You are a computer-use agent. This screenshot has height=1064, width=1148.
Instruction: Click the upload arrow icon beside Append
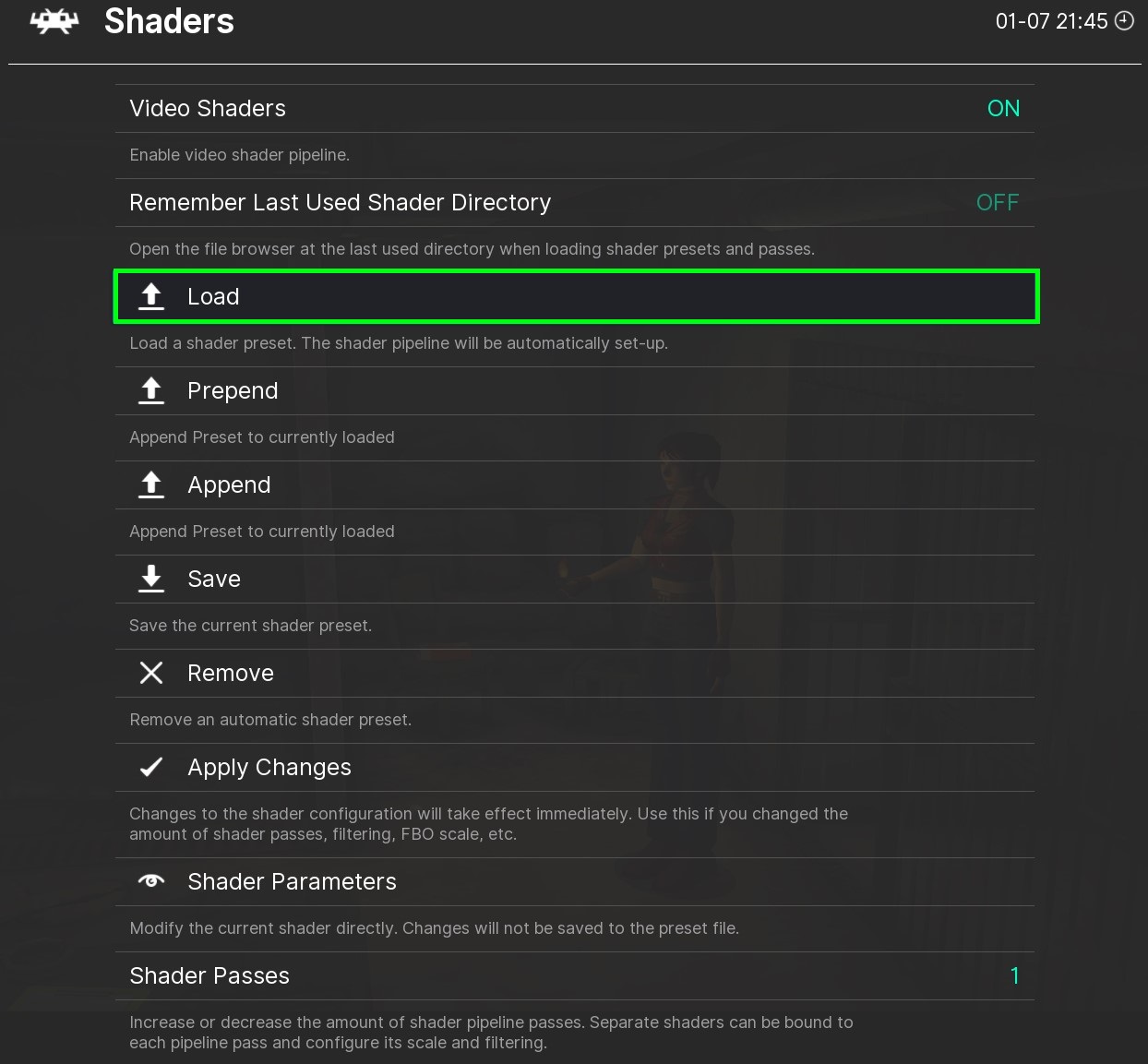[x=151, y=484]
